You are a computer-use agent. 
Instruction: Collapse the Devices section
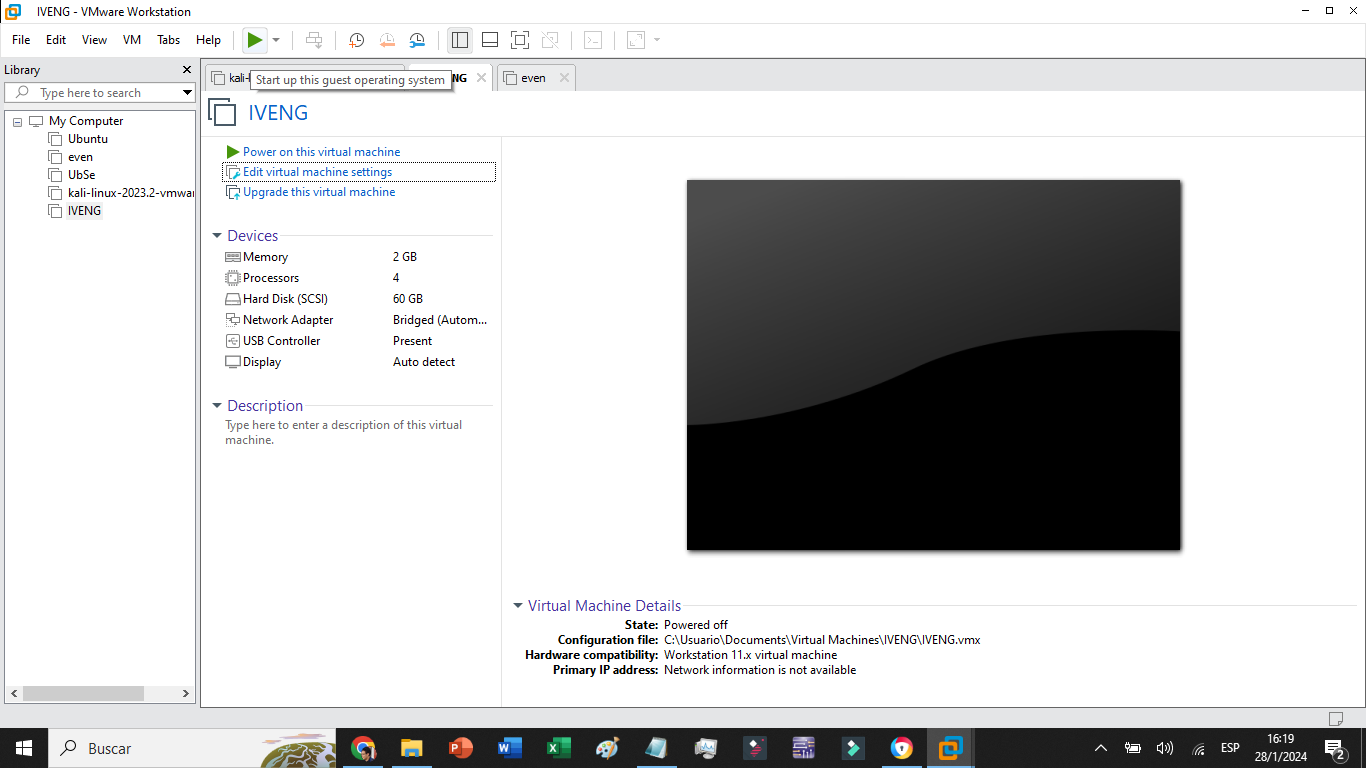[216, 236]
